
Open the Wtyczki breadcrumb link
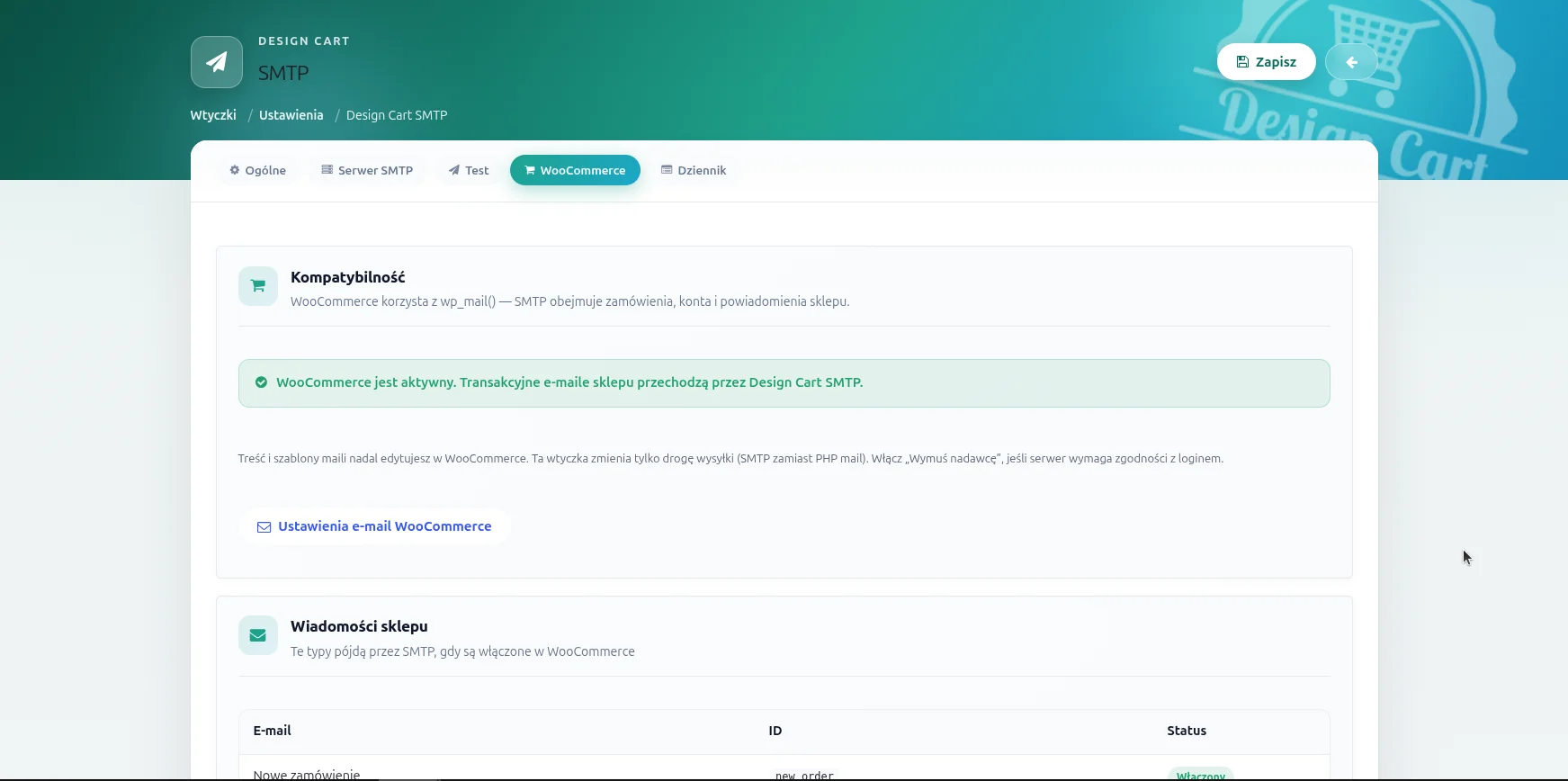213,115
